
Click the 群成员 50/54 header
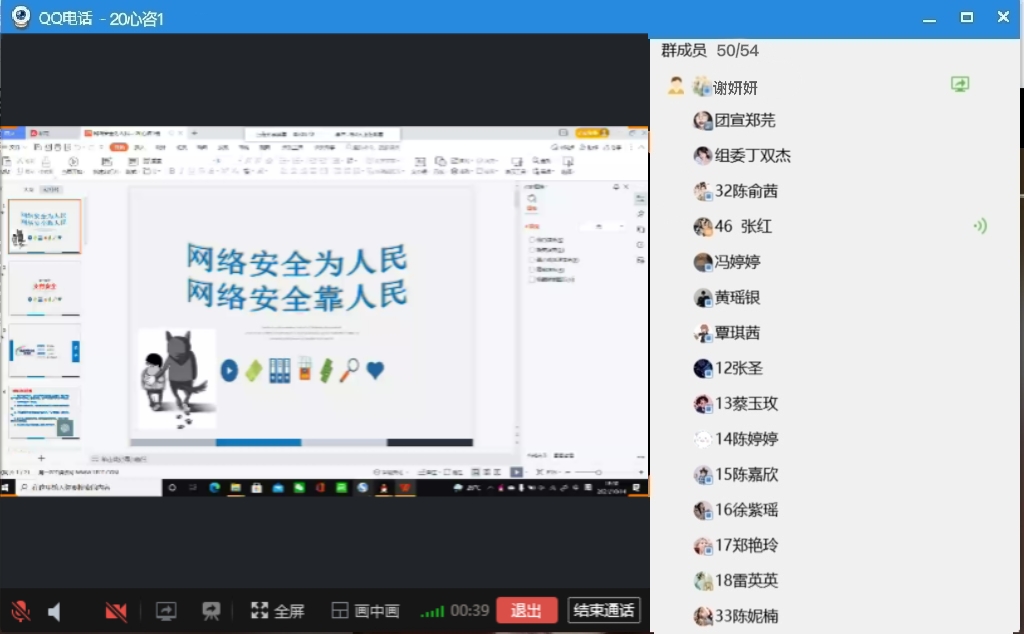click(x=710, y=50)
